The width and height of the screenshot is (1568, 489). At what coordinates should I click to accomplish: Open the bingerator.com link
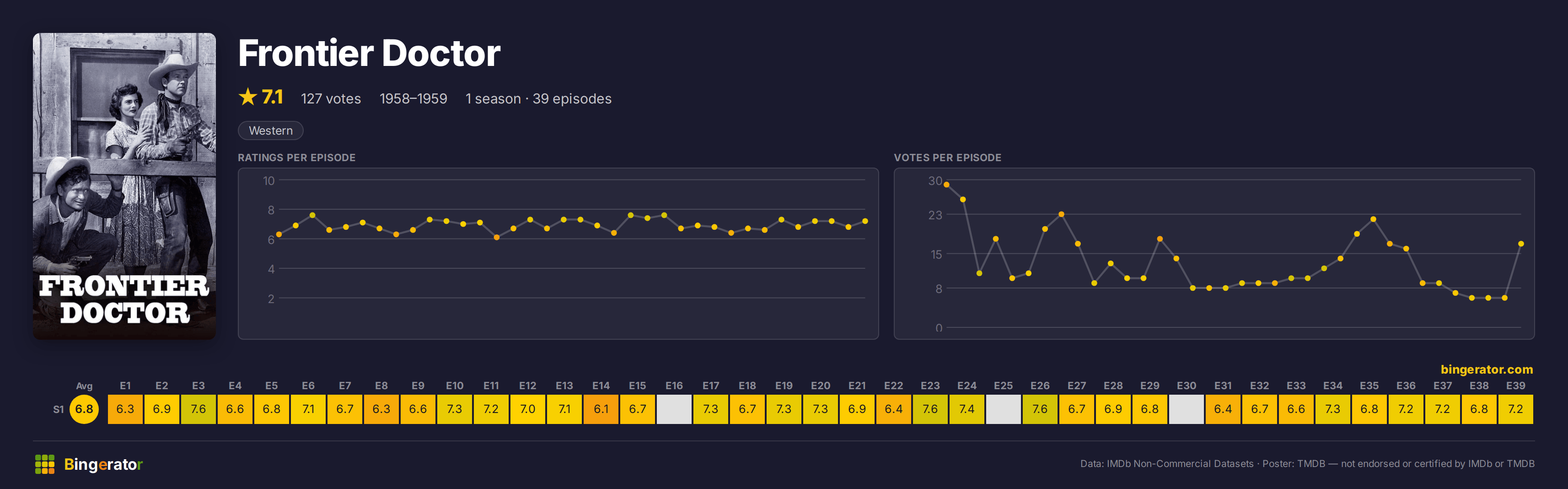click(1487, 369)
